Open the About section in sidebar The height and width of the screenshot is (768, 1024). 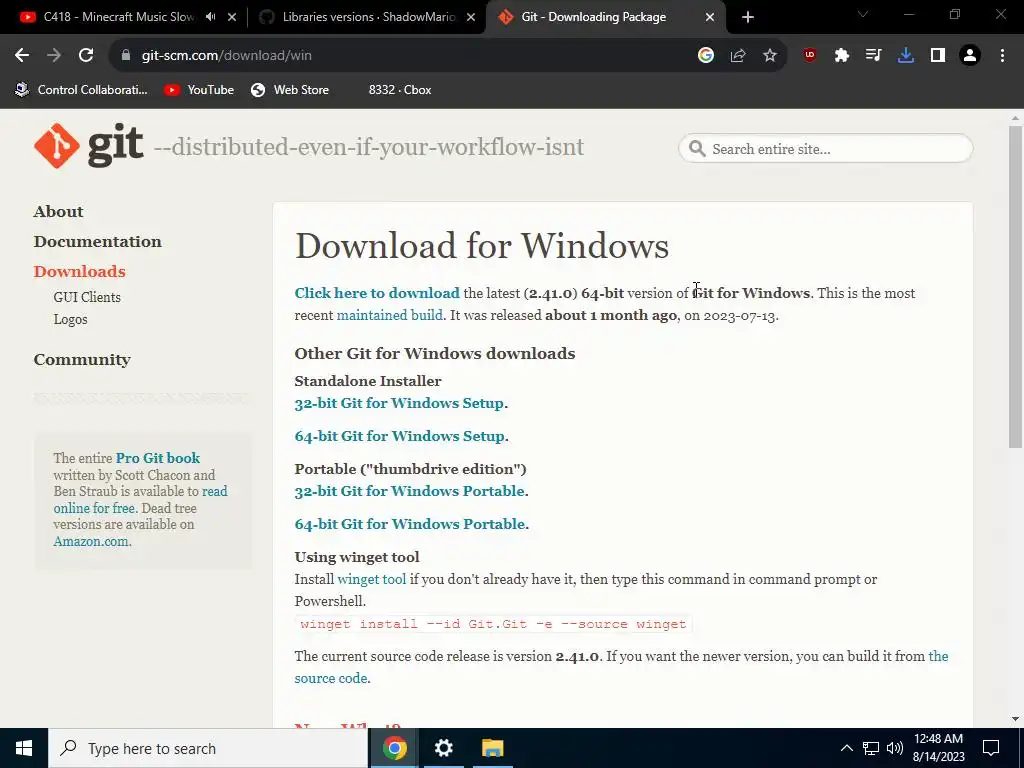58,212
